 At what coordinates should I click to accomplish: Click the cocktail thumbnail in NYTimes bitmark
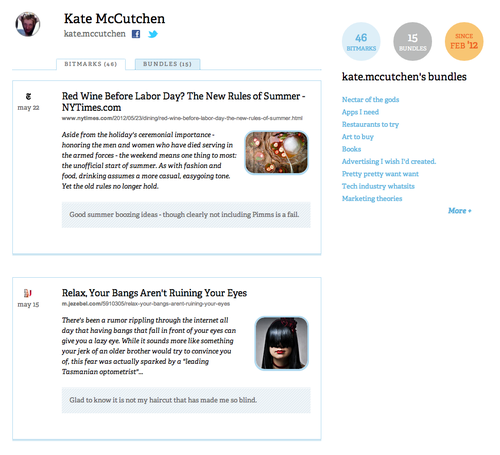[x=276, y=153]
